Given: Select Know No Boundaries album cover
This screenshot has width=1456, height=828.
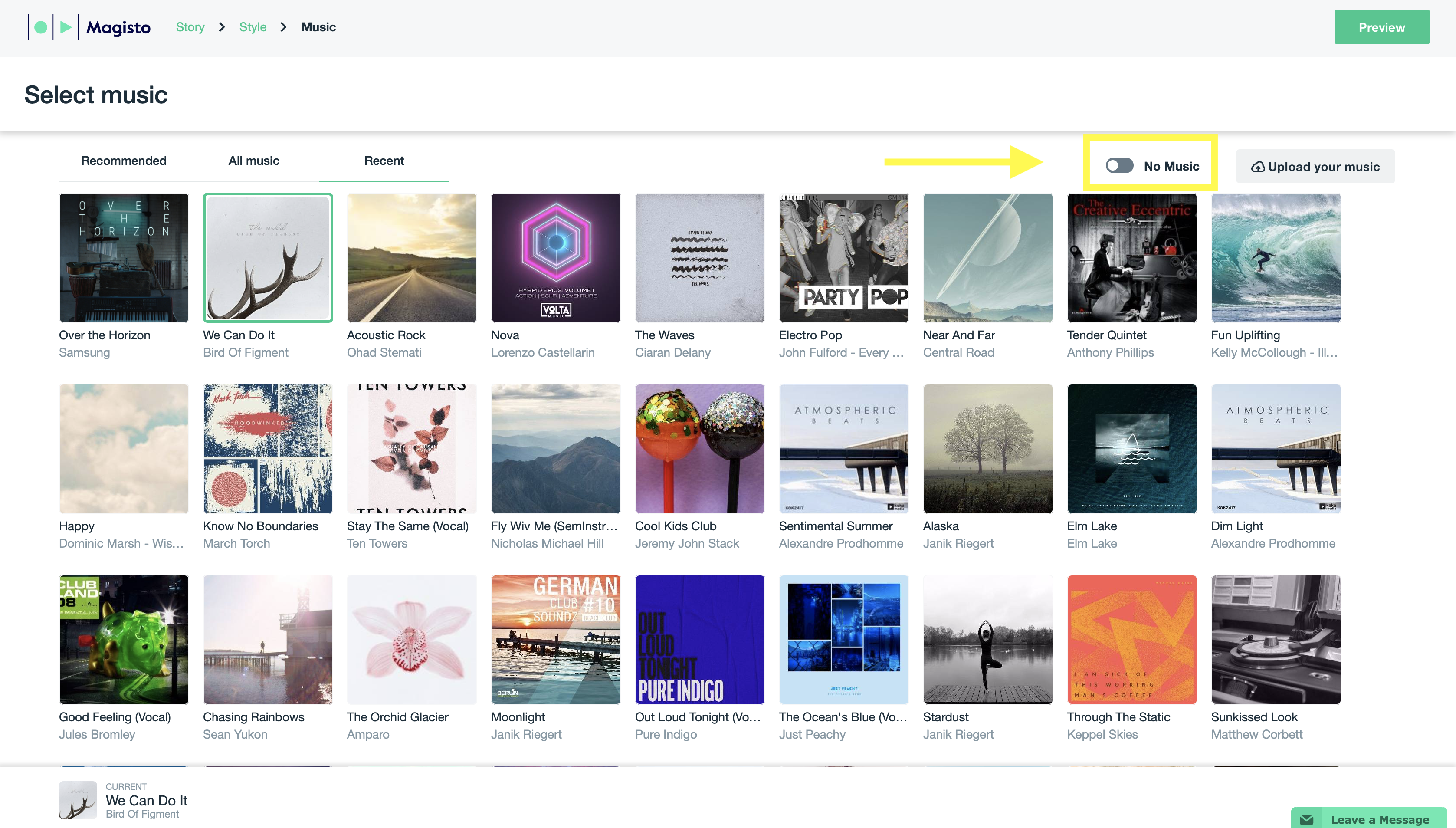Looking at the screenshot, I should [268, 449].
